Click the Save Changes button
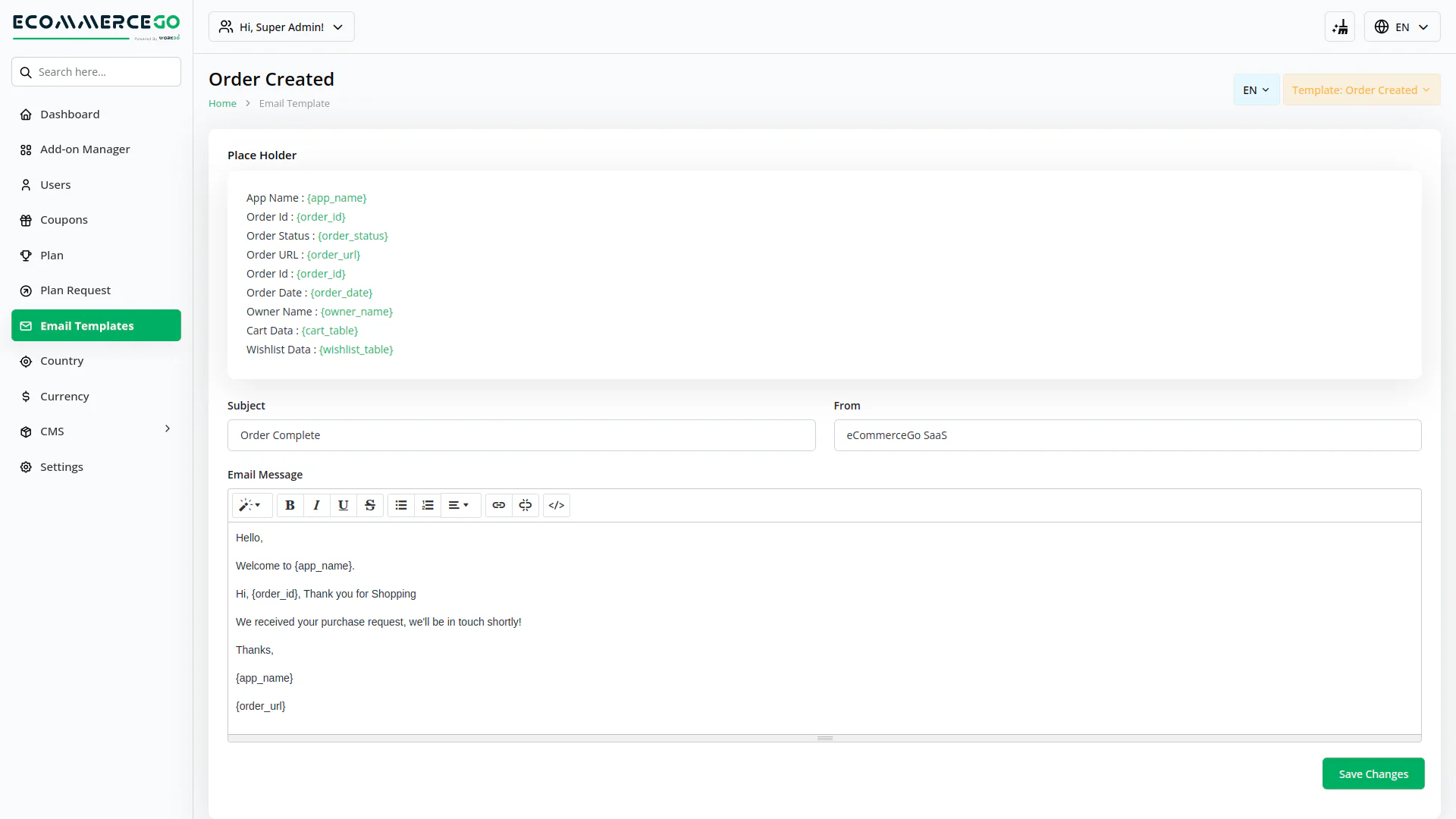This screenshot has height=819, width=1456. (1373, 774)
